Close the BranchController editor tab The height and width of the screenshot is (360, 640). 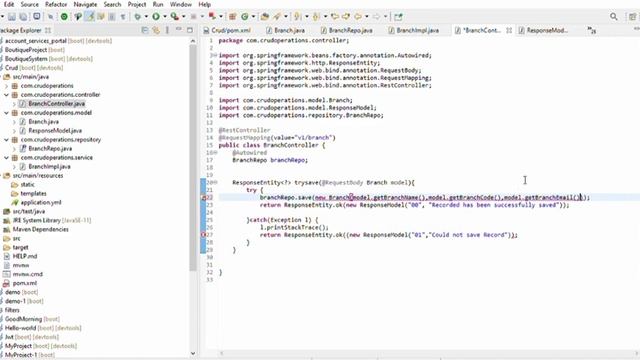coord(509,30)
